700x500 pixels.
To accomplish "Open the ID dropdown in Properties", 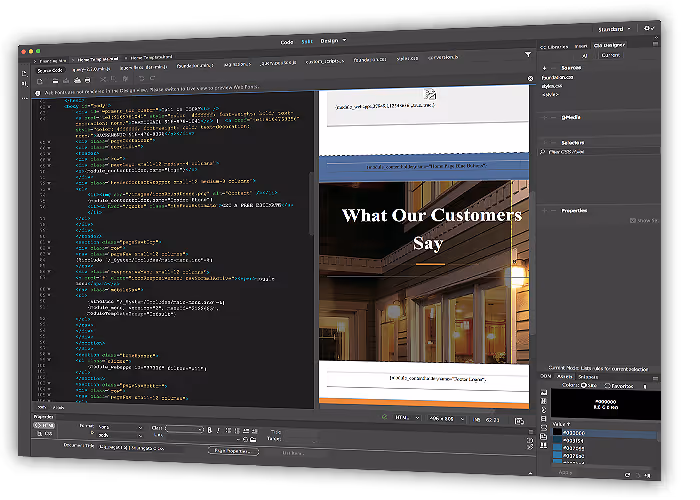I will [120, 435].
